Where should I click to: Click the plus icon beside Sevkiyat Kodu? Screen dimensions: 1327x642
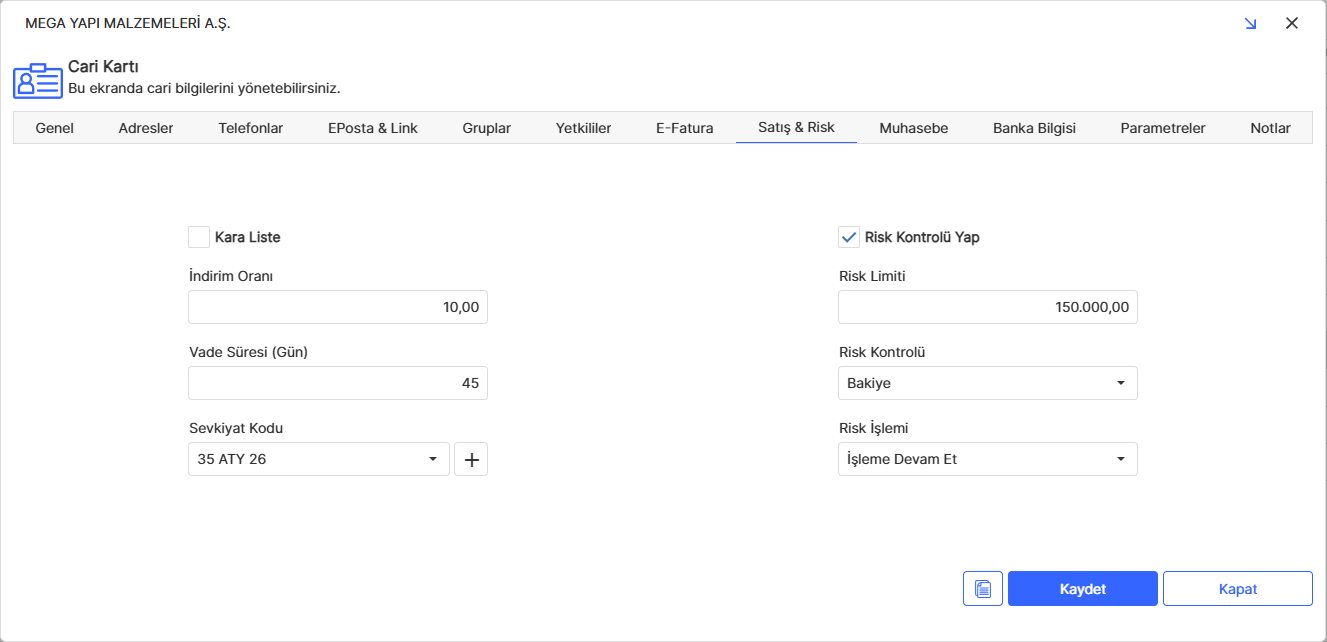pos(471,459)
